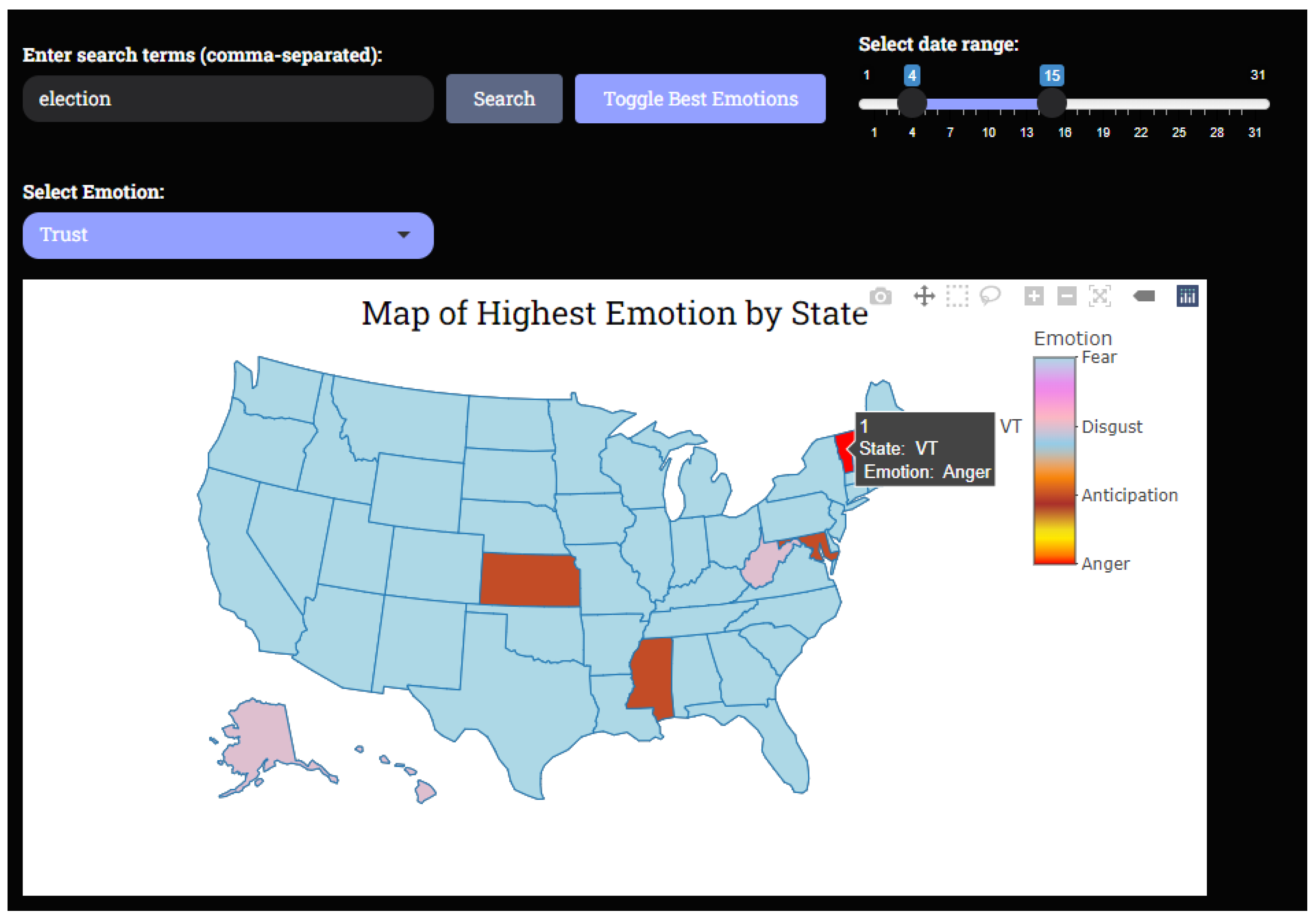Zoom in on the map
This screenshot has height=920, width=1316.
click(1034, 296)
